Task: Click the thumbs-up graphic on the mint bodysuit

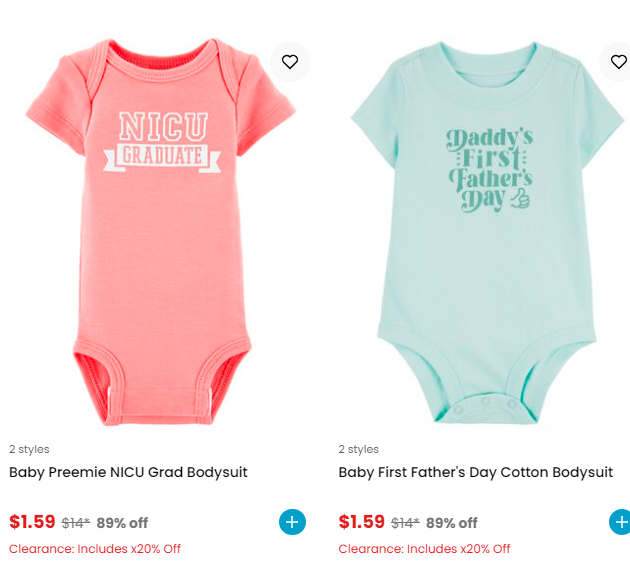Action: point(520,198)
